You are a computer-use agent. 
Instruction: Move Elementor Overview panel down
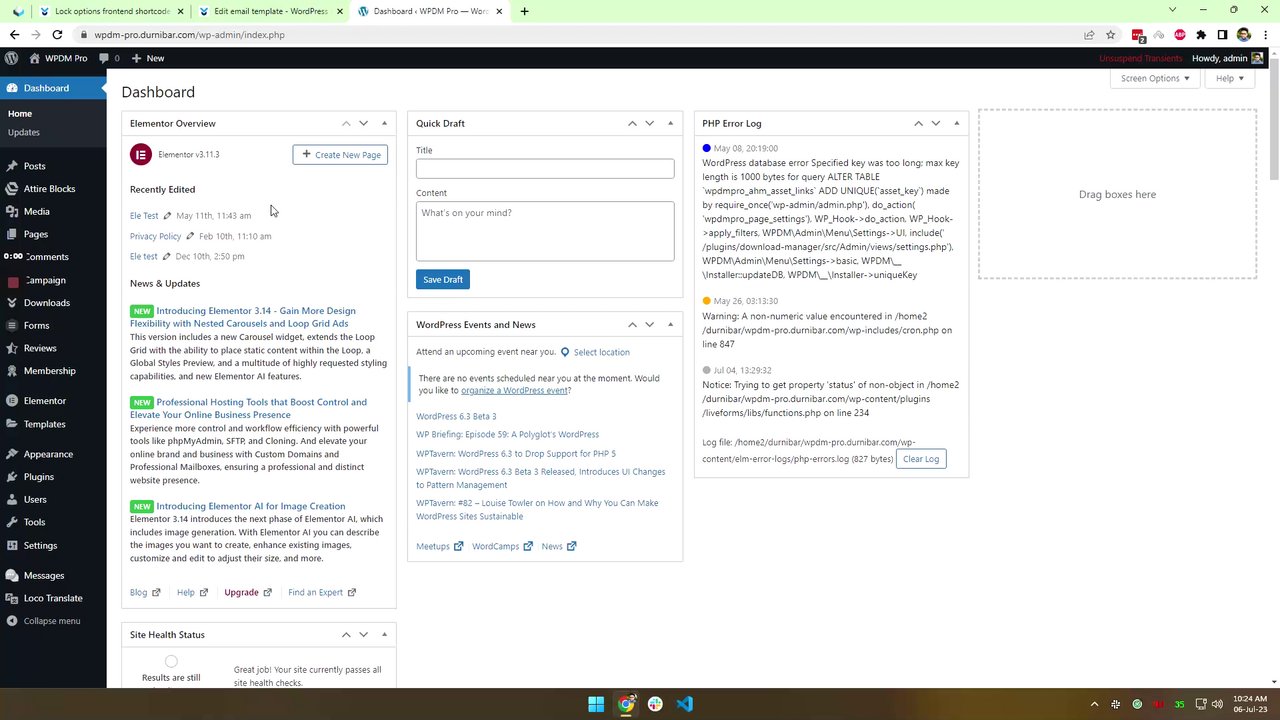pyautogui.click(x=363, y=123)
